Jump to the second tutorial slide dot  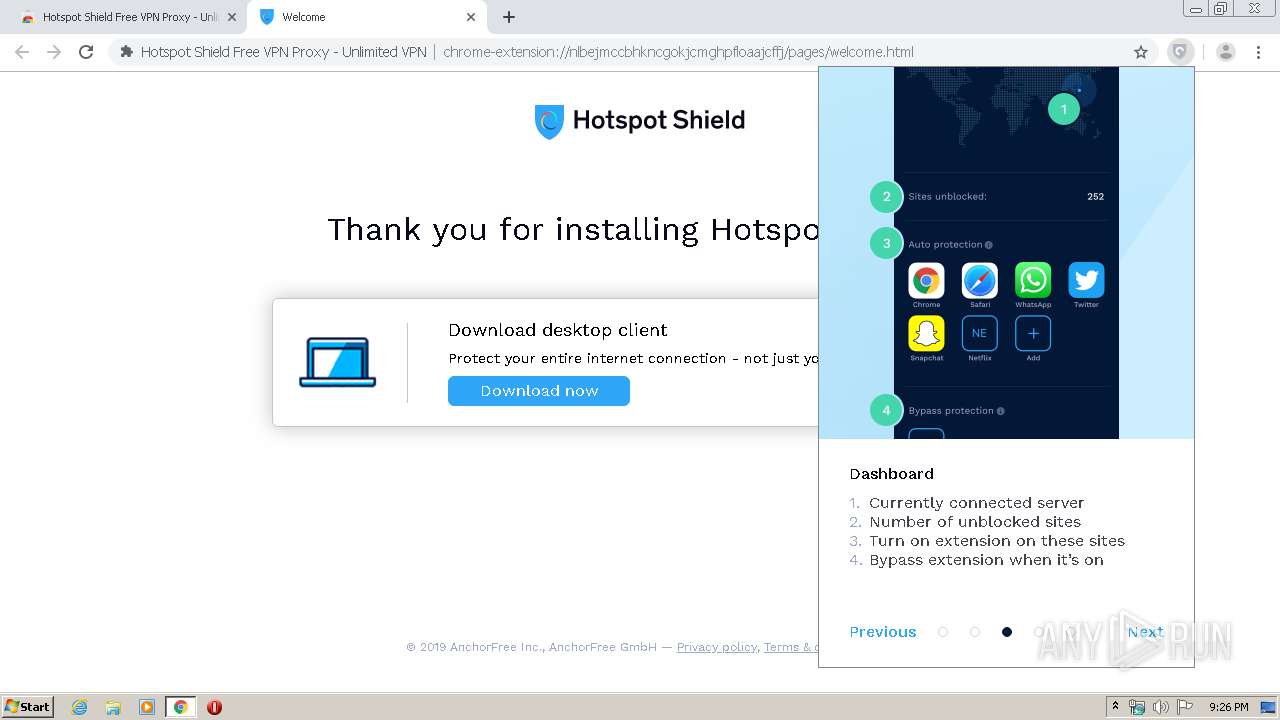click(x=975, y=632)
